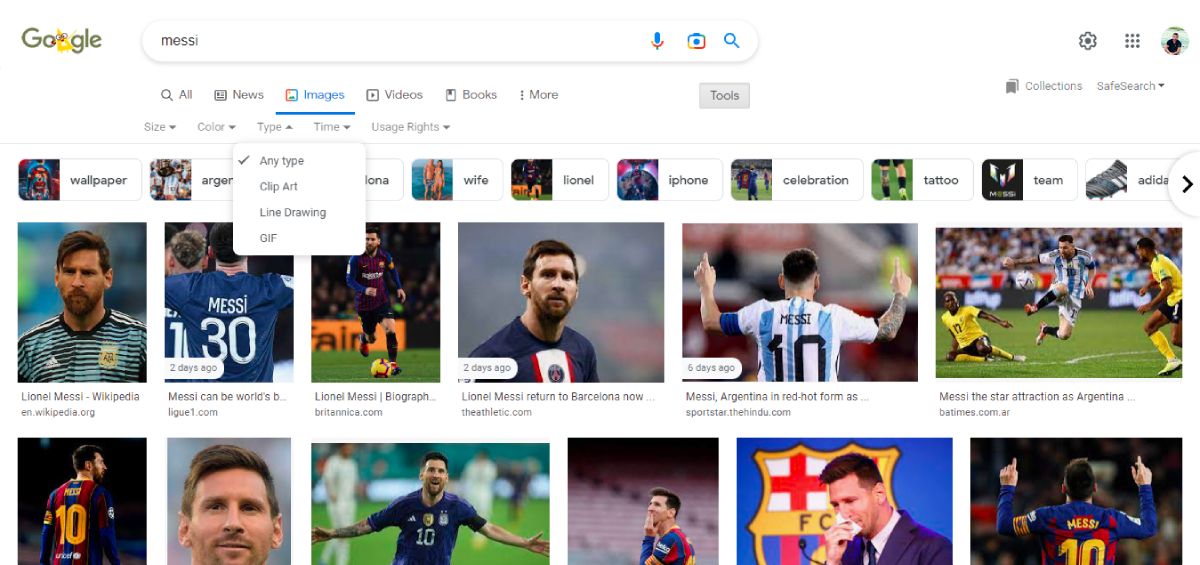Open the ligue1.com Messi 30 jersey image
This screenshot has width=1200, height=565.
tap(229, 302)
